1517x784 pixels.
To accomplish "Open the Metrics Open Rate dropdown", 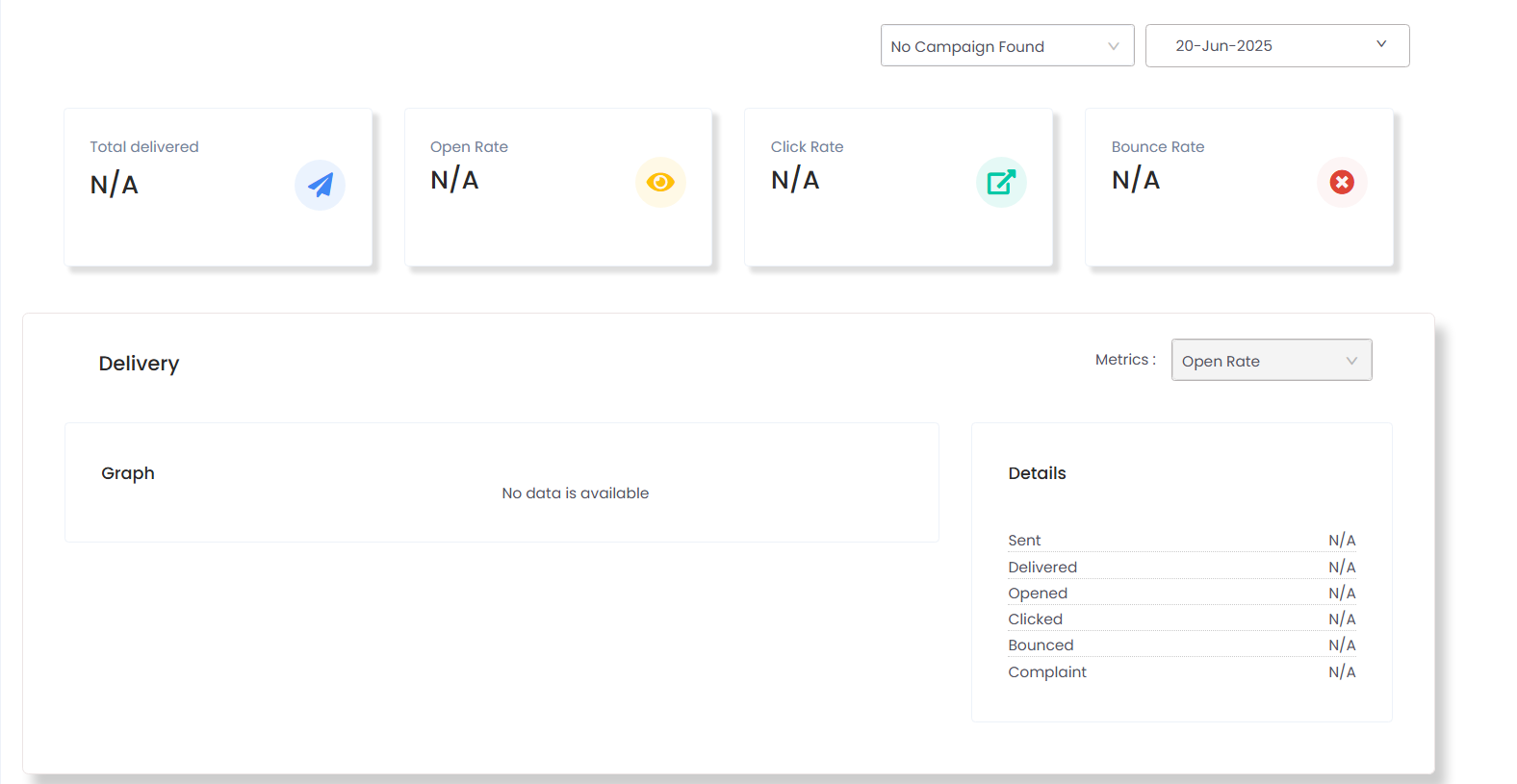I will 1272,360.
